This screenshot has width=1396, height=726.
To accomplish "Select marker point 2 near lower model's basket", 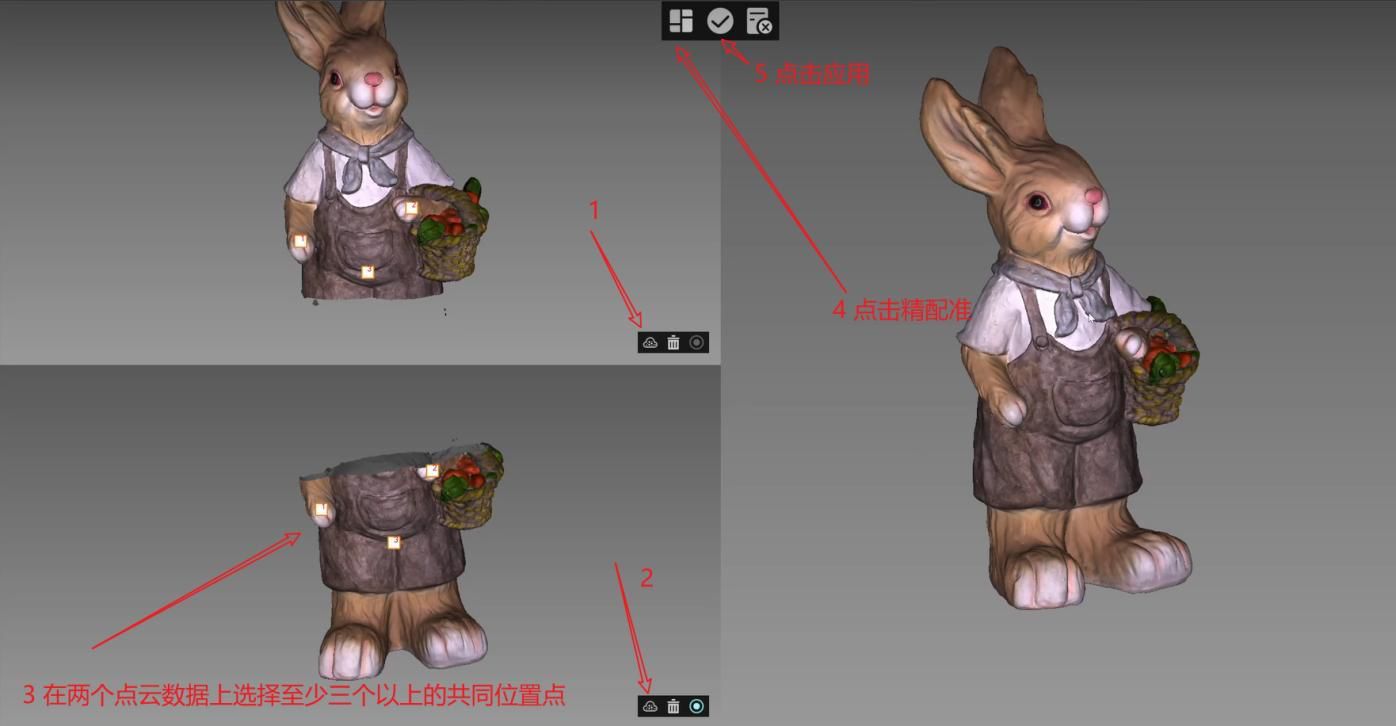I will point(433,470).
